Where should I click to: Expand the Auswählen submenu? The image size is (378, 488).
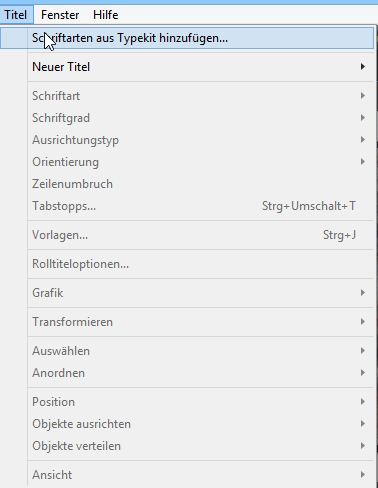(201, 351)
